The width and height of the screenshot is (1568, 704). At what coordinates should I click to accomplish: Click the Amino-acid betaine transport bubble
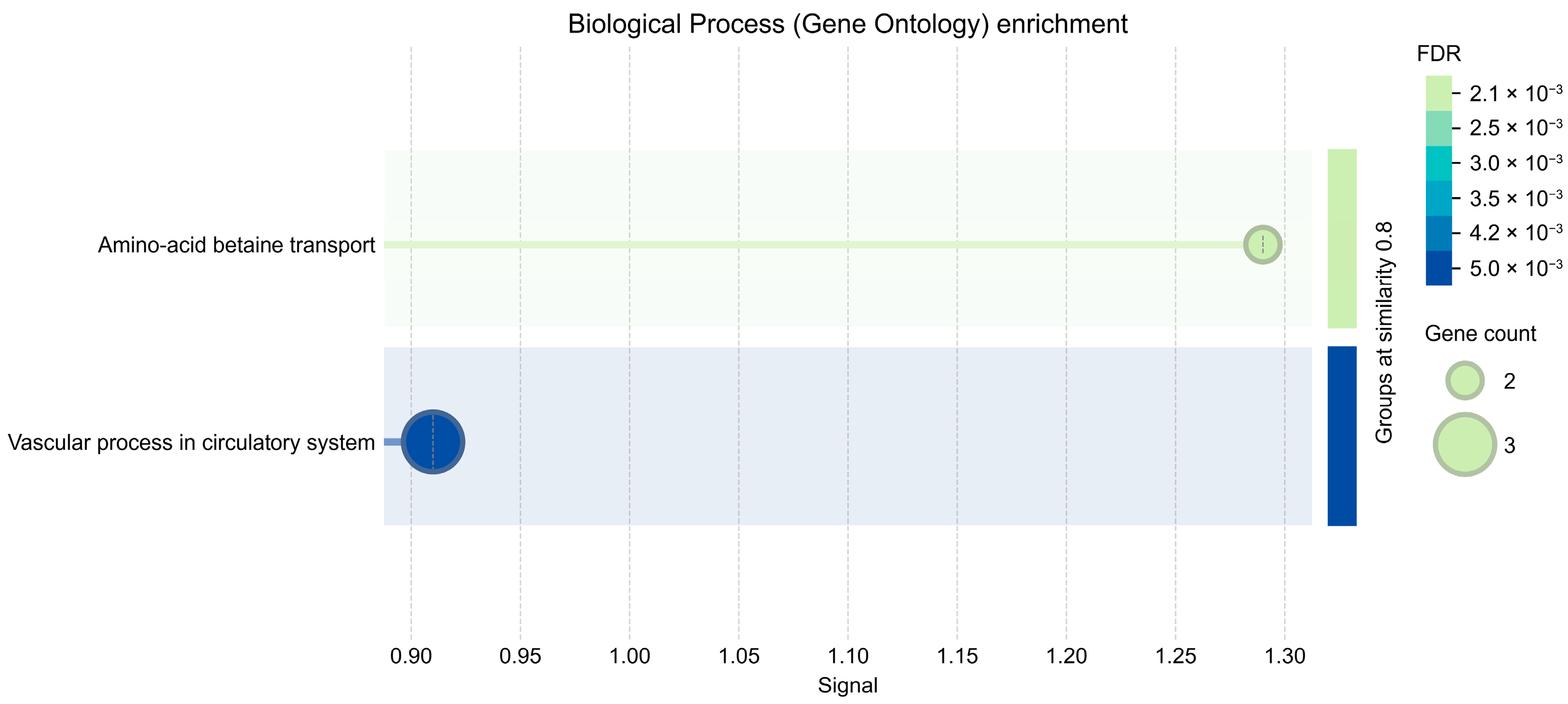click(x=1263, y=244)
